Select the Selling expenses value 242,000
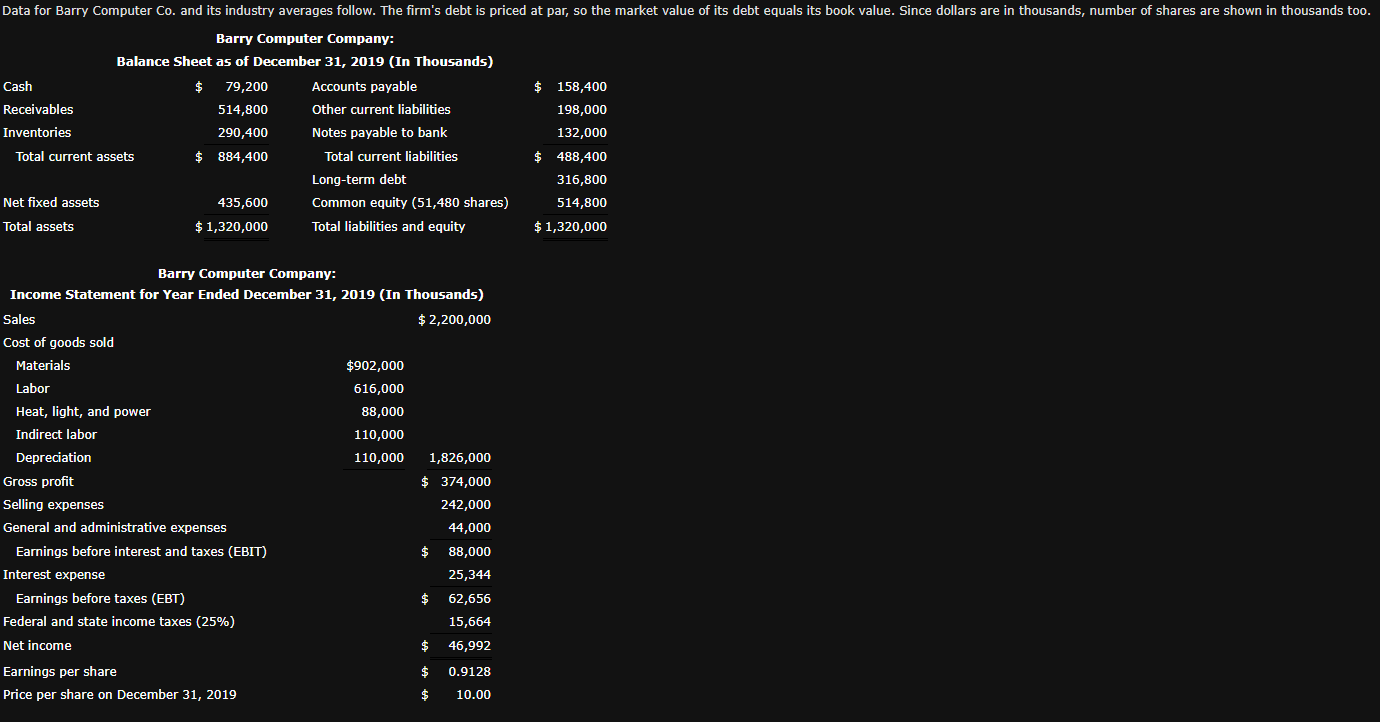The height and width of the screenshot is (722, 1380). point(466,505)
